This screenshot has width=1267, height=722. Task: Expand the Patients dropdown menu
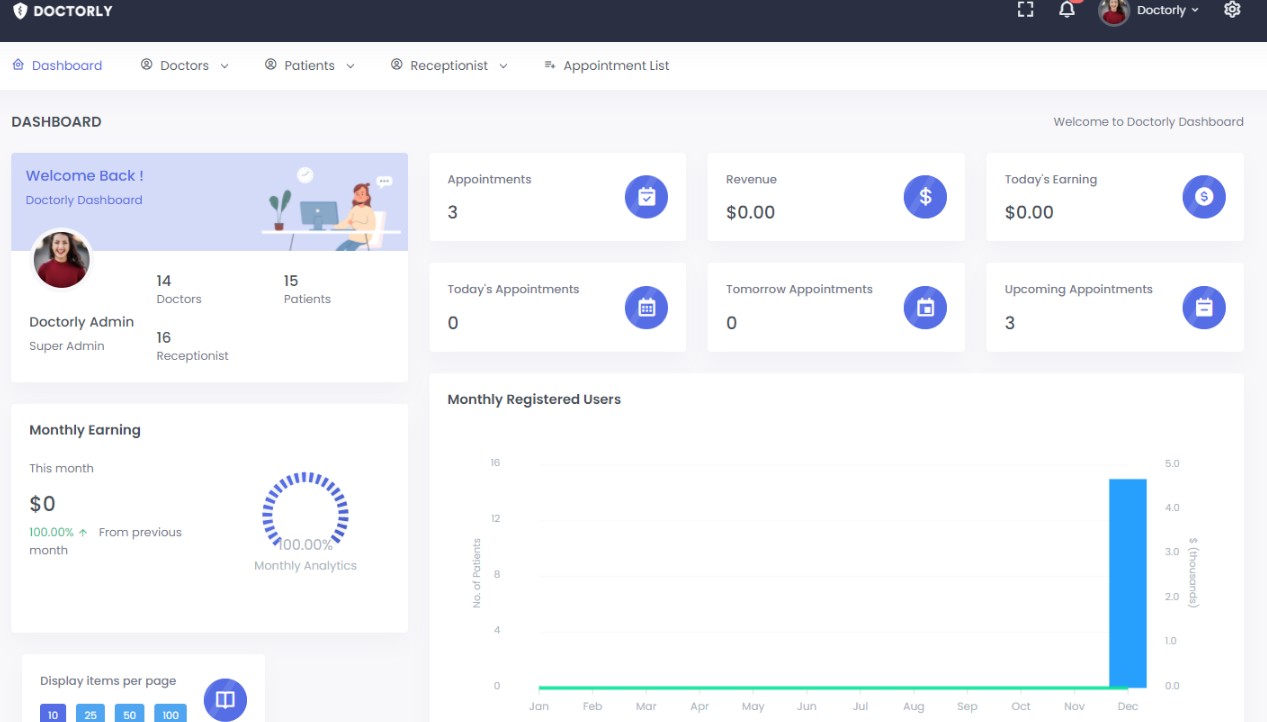point(310,66)
